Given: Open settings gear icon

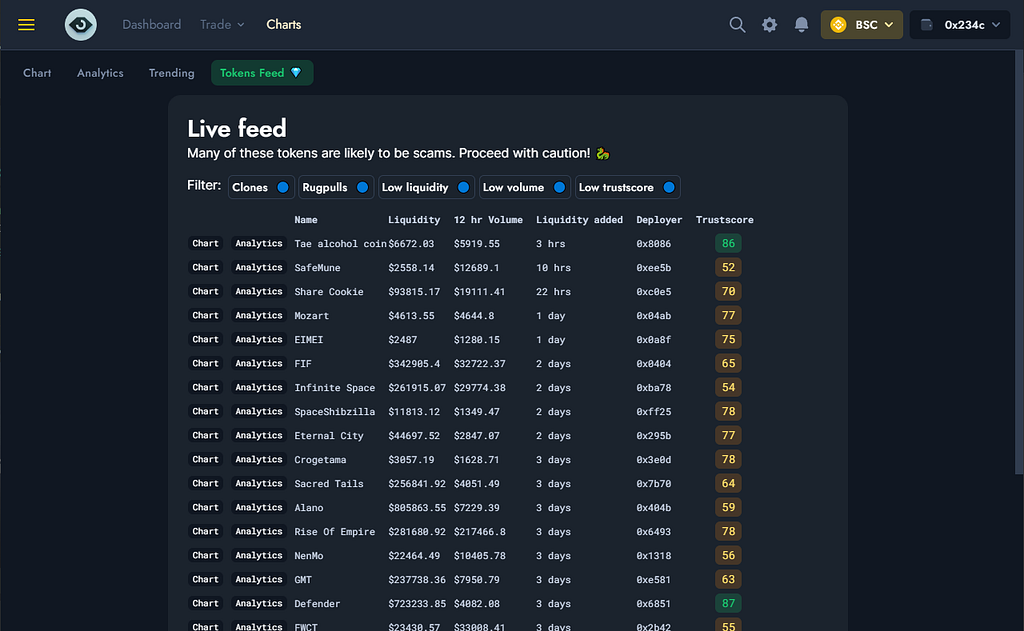Looking at the screenshot, I should [x=769, y=25].
